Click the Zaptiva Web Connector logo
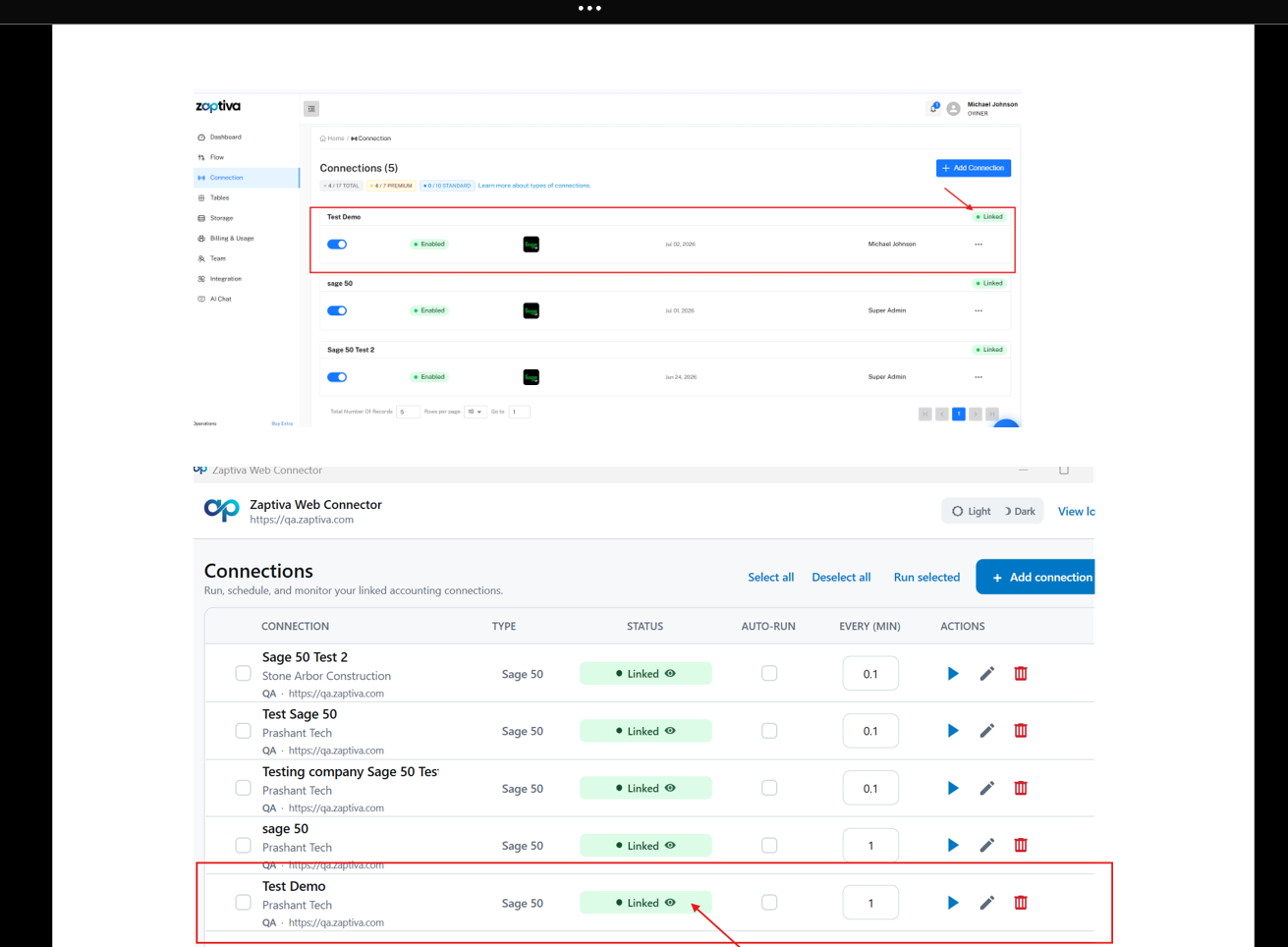 tap(221, 510)
